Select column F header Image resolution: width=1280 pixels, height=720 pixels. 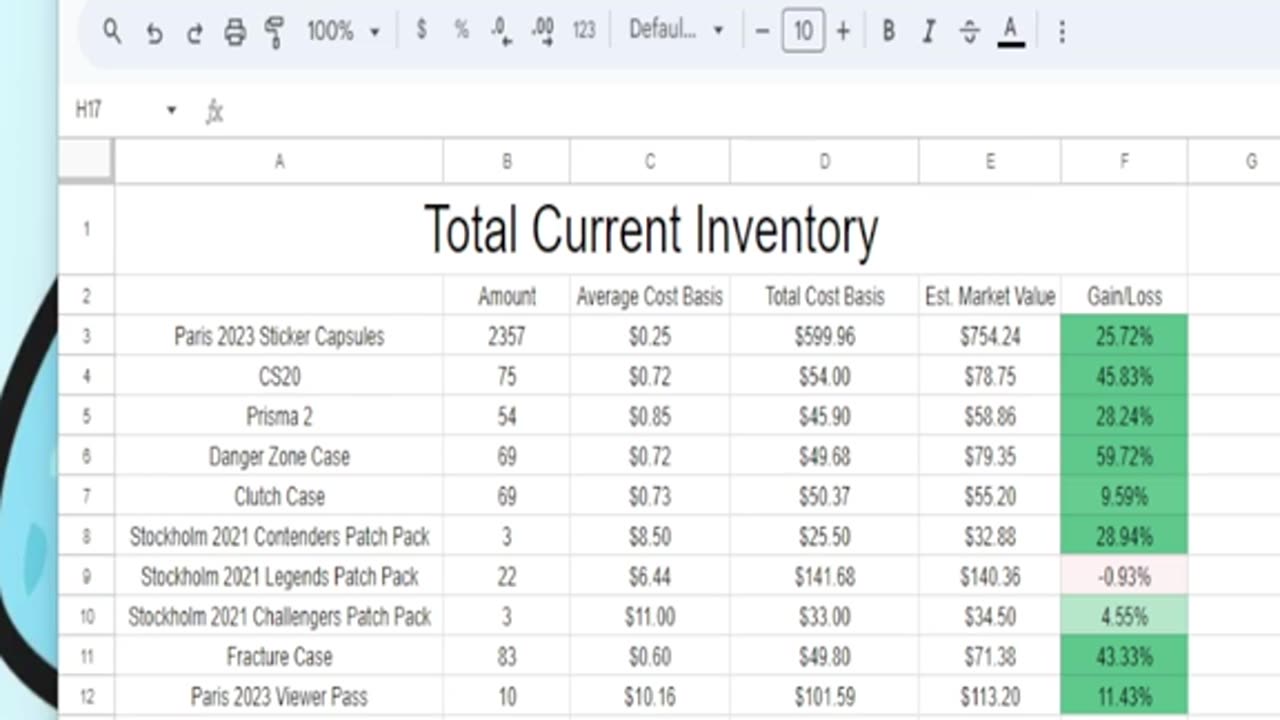1124,161
